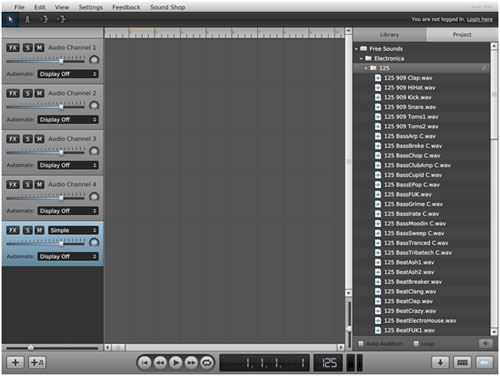The width and height of the screenshot is (500, 376).
Task: Open the Feedback menu
Action: pyautogui.click(x=126, y=7)
